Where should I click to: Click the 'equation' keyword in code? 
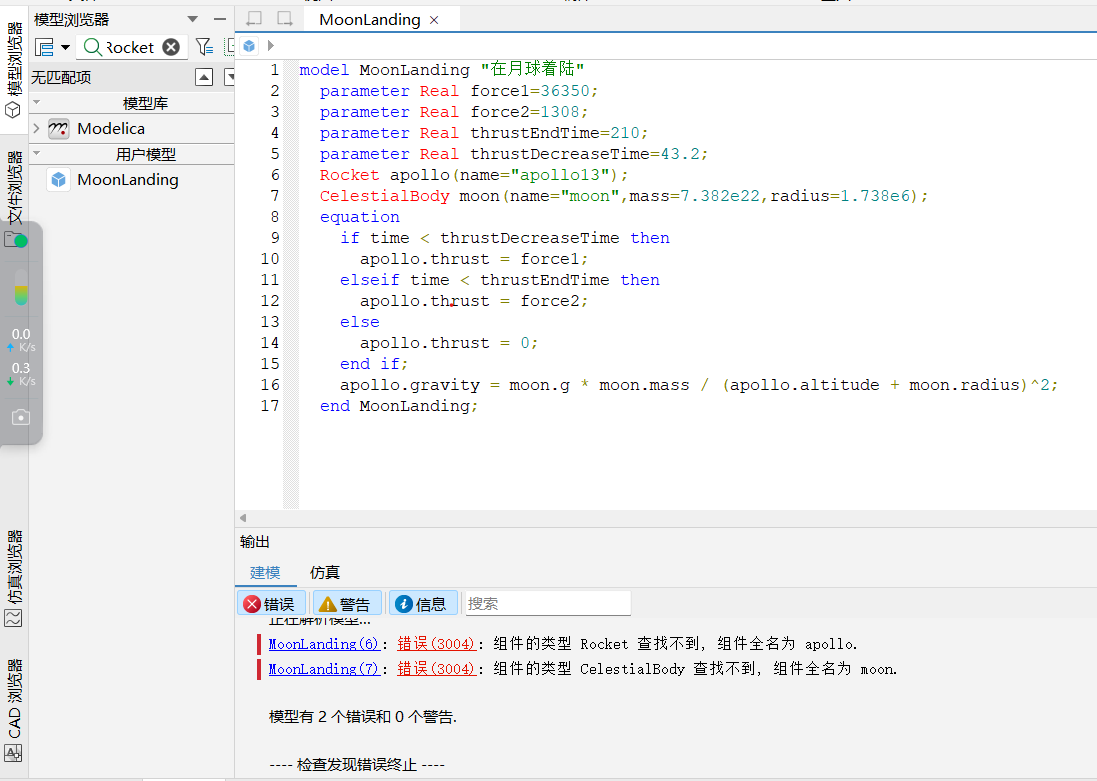coord(360,217)
